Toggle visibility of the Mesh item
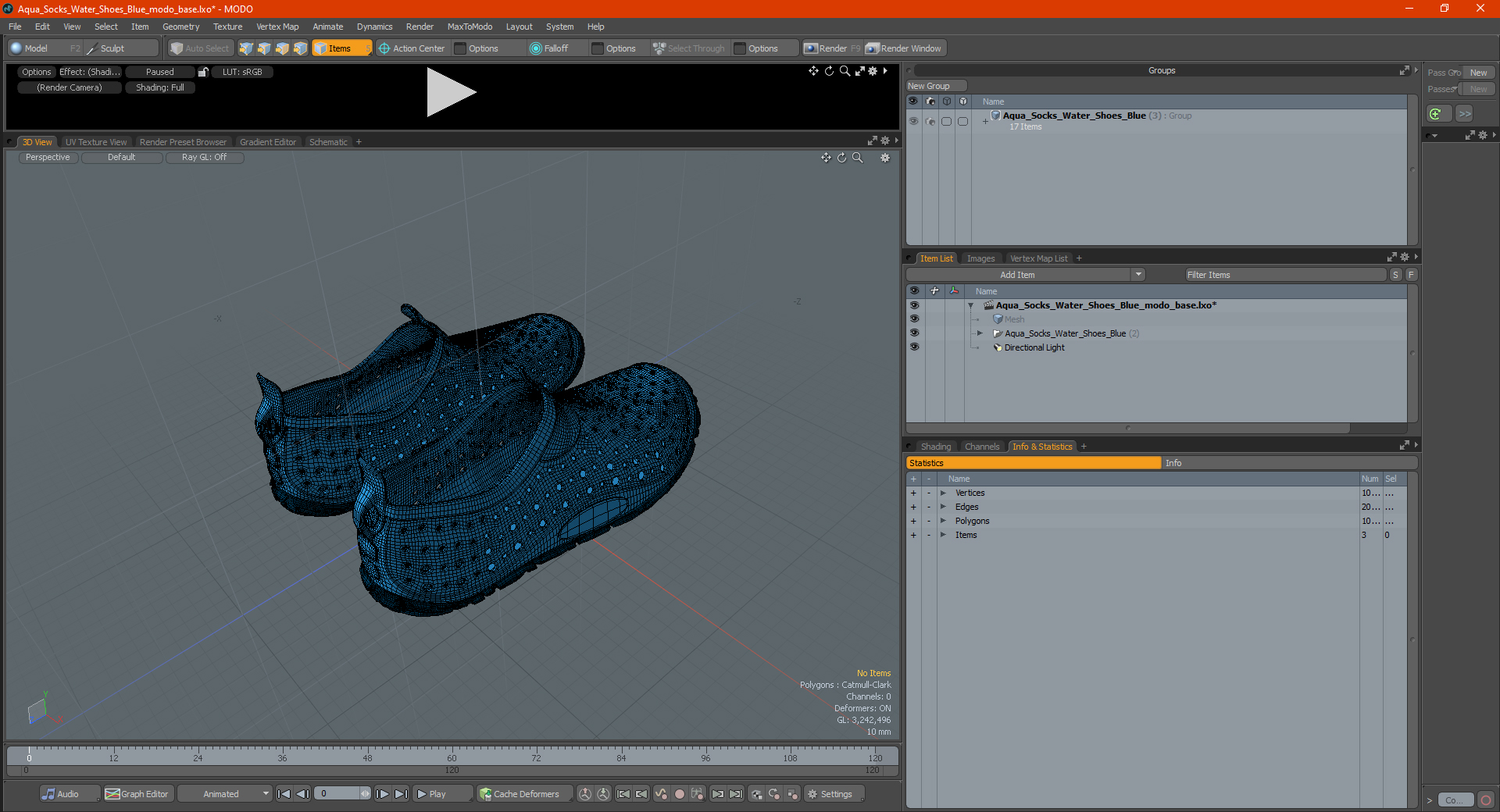Screen dimensions: 1500x812 tap(914, 319)
